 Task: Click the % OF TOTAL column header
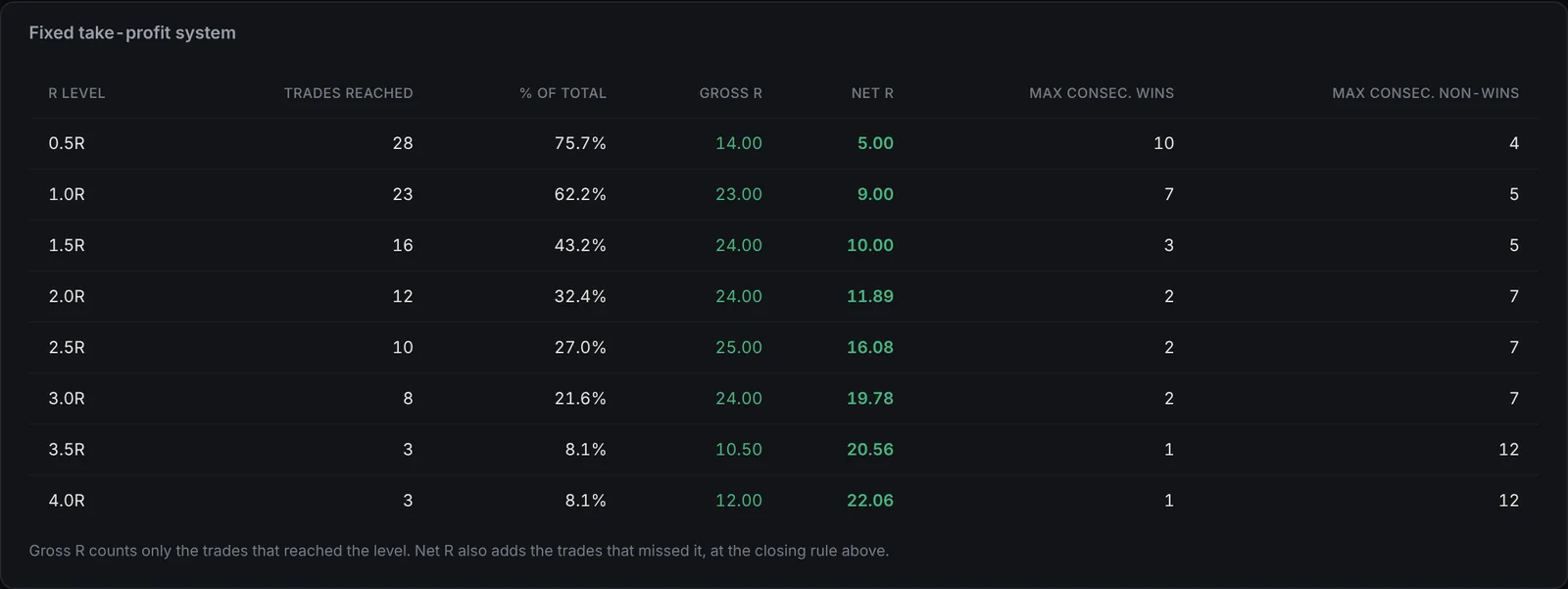563,93
